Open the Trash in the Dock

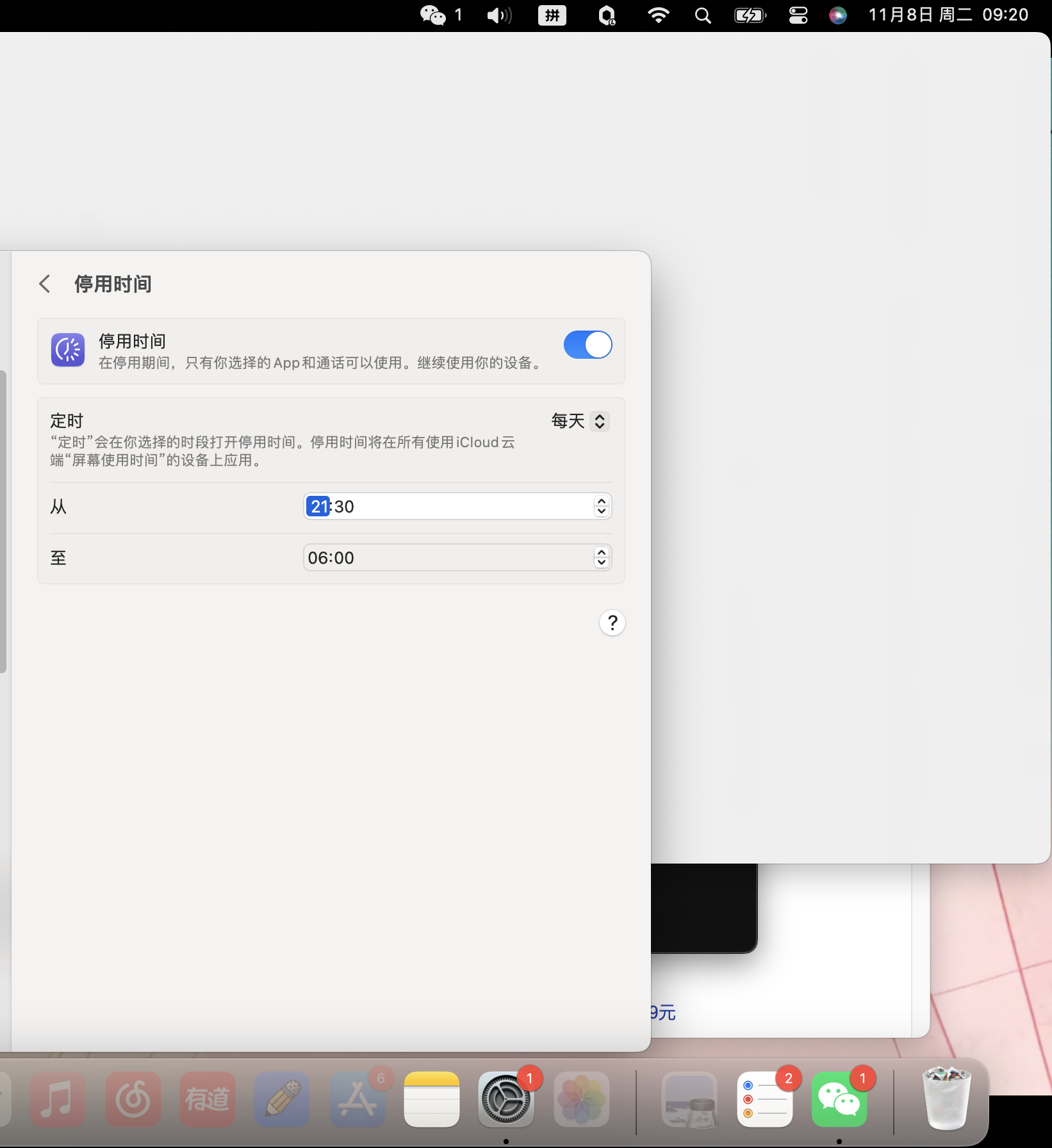946,1098
